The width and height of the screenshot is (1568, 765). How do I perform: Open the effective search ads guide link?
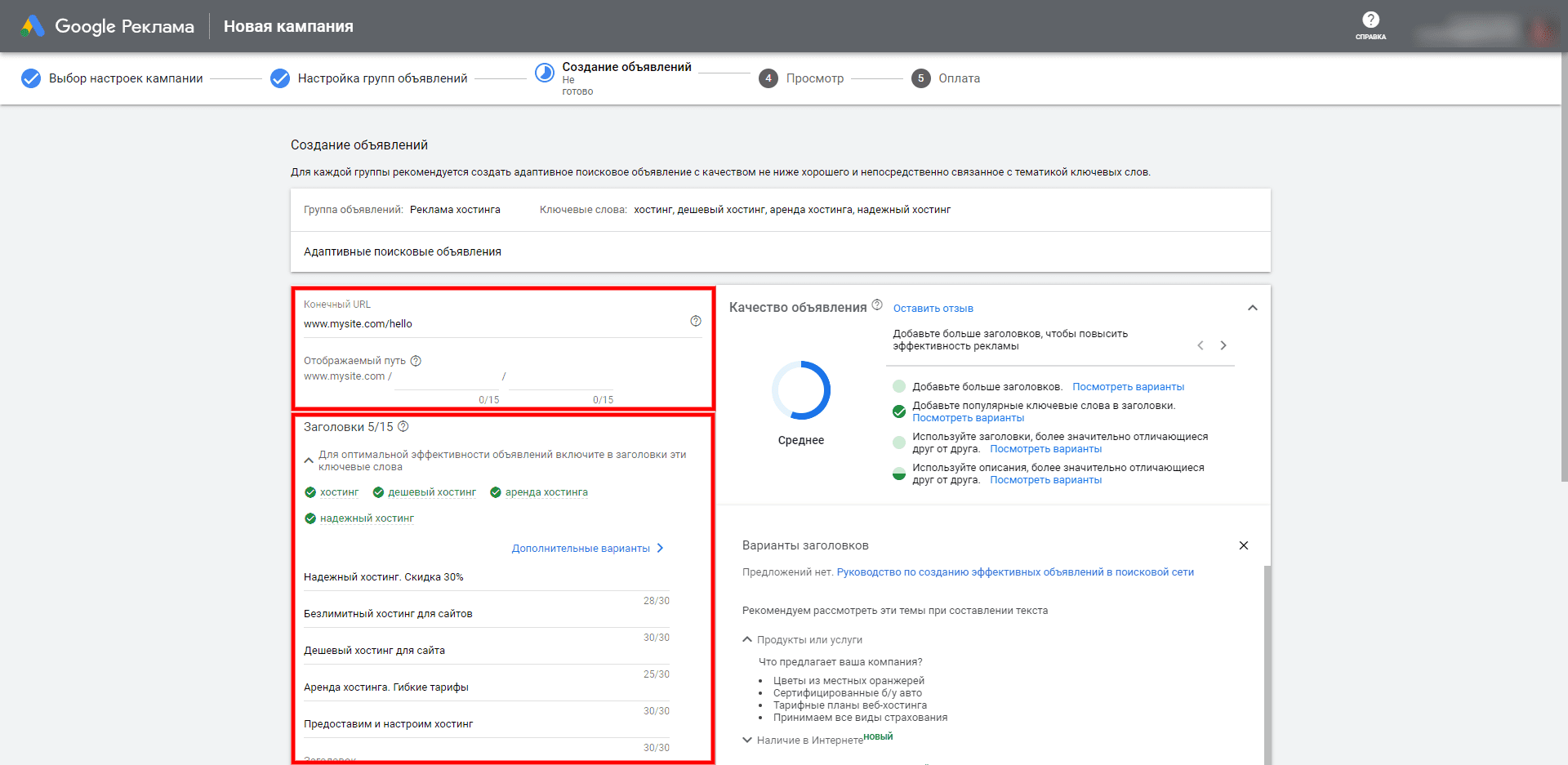click(x=1015, y=572)
